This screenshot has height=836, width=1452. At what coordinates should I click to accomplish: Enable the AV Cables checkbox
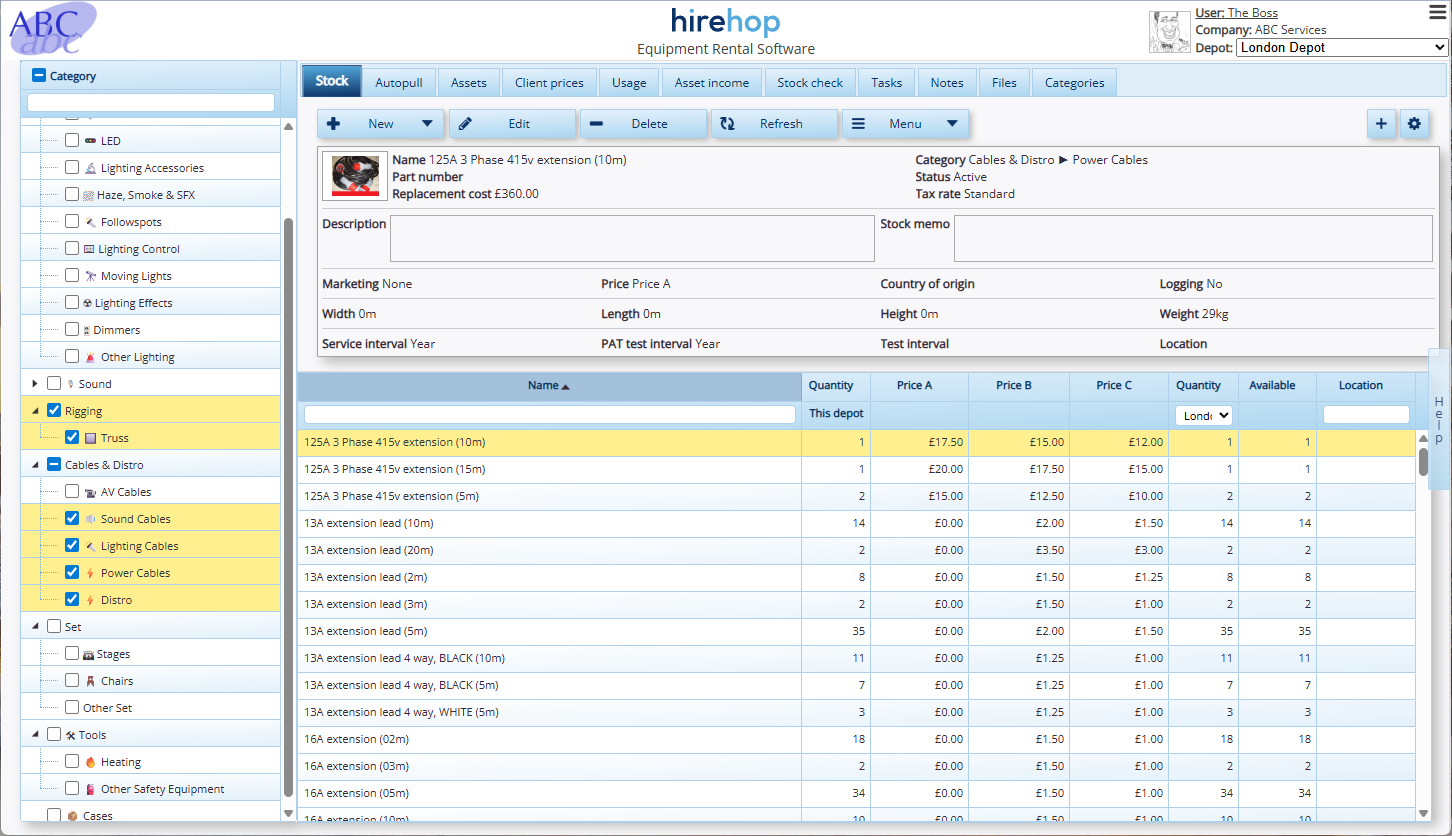tap(72, 492)
